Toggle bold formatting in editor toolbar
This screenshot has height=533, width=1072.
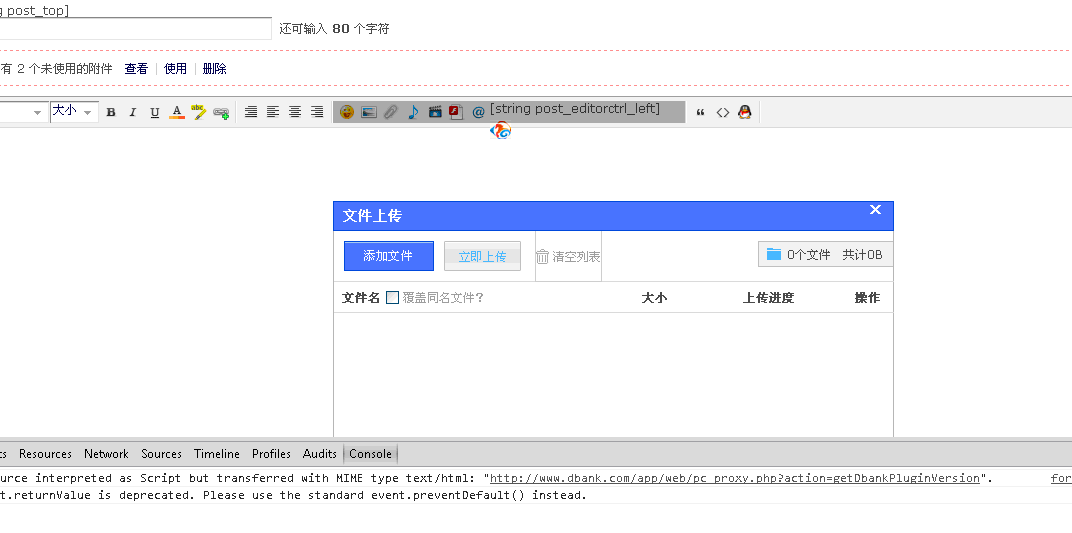111,113
